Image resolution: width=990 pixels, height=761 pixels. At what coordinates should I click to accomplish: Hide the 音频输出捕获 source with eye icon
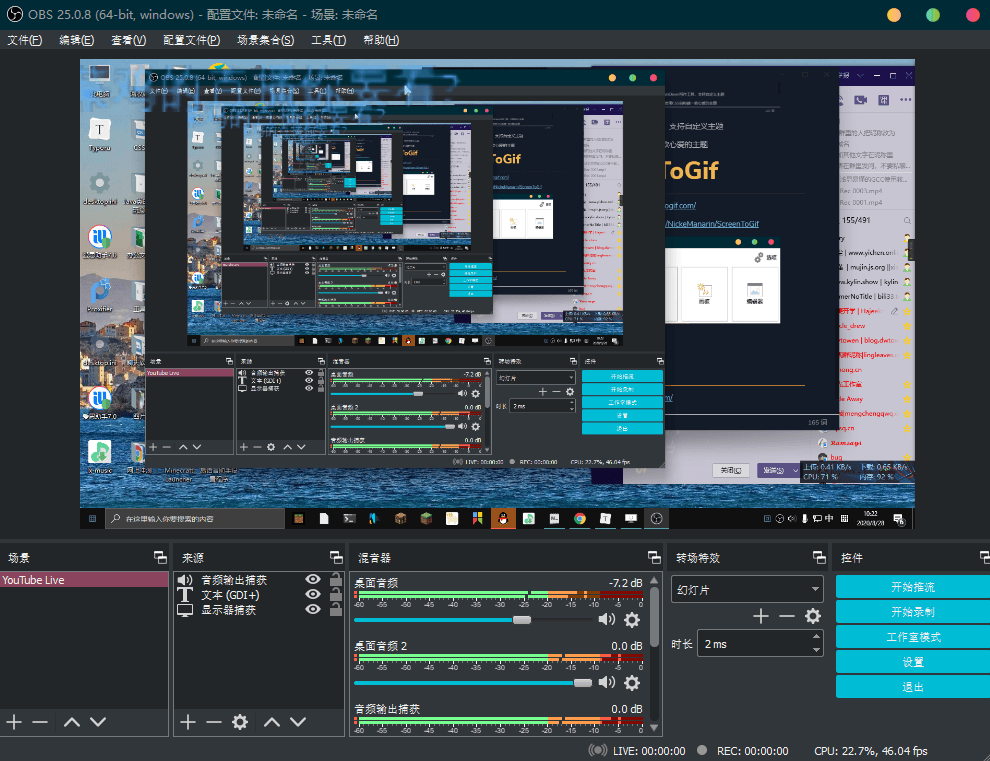click(313, 580)
